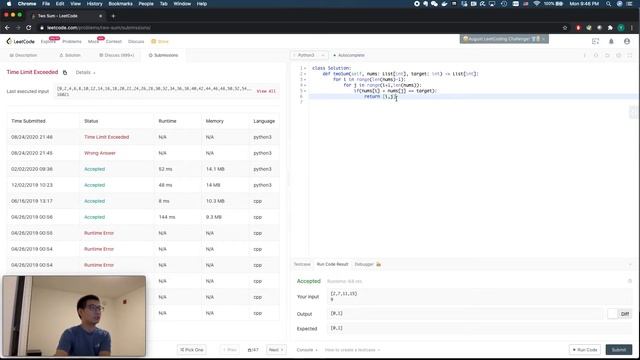Reload the page in Chrome
The width and height of the screenshot is (640, 360).
click(x=29, y=28)
